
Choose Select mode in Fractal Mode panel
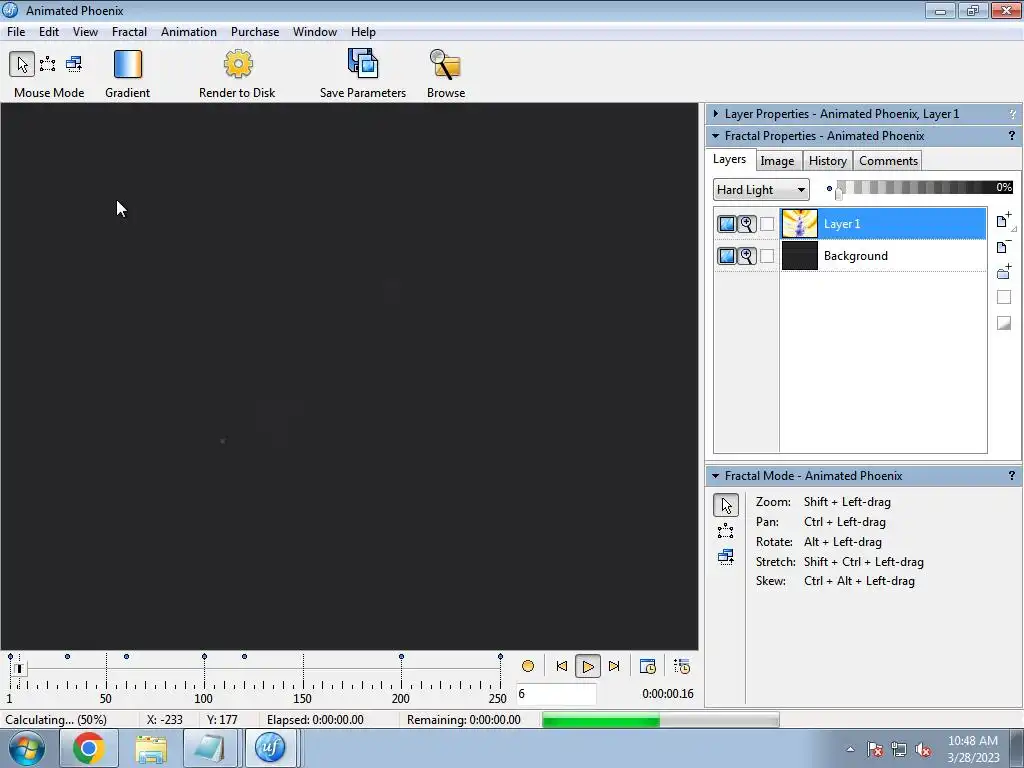(726, 531)
